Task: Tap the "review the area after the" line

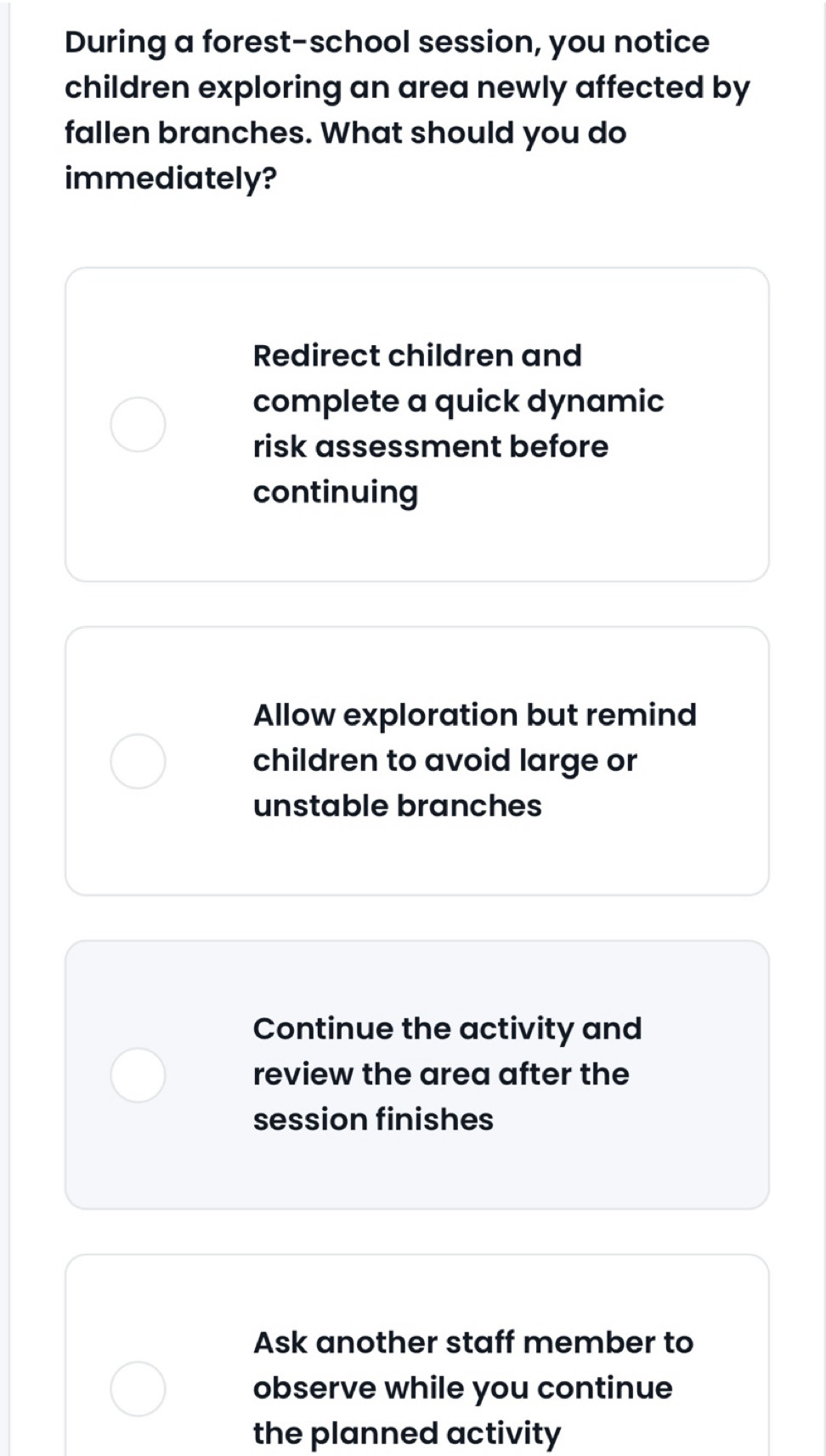Action: (x=441, y=1074)
